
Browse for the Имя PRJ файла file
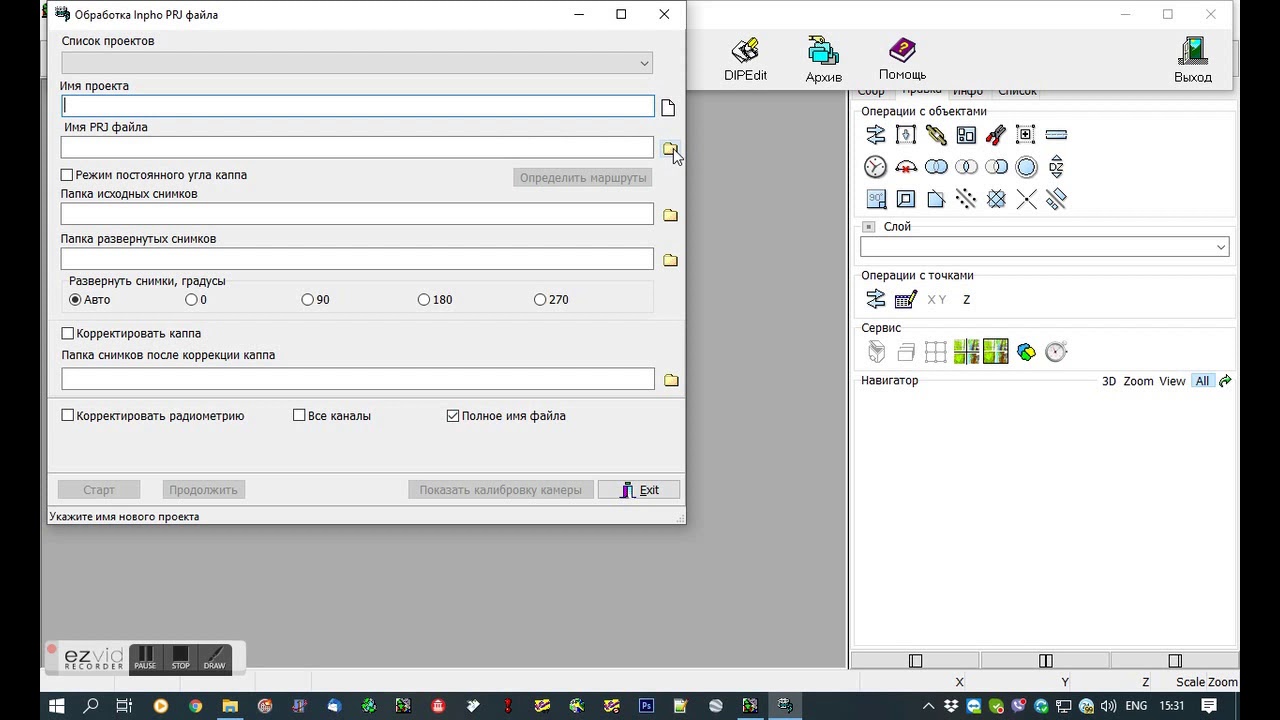pyautogui.click(x=670, y=149)
